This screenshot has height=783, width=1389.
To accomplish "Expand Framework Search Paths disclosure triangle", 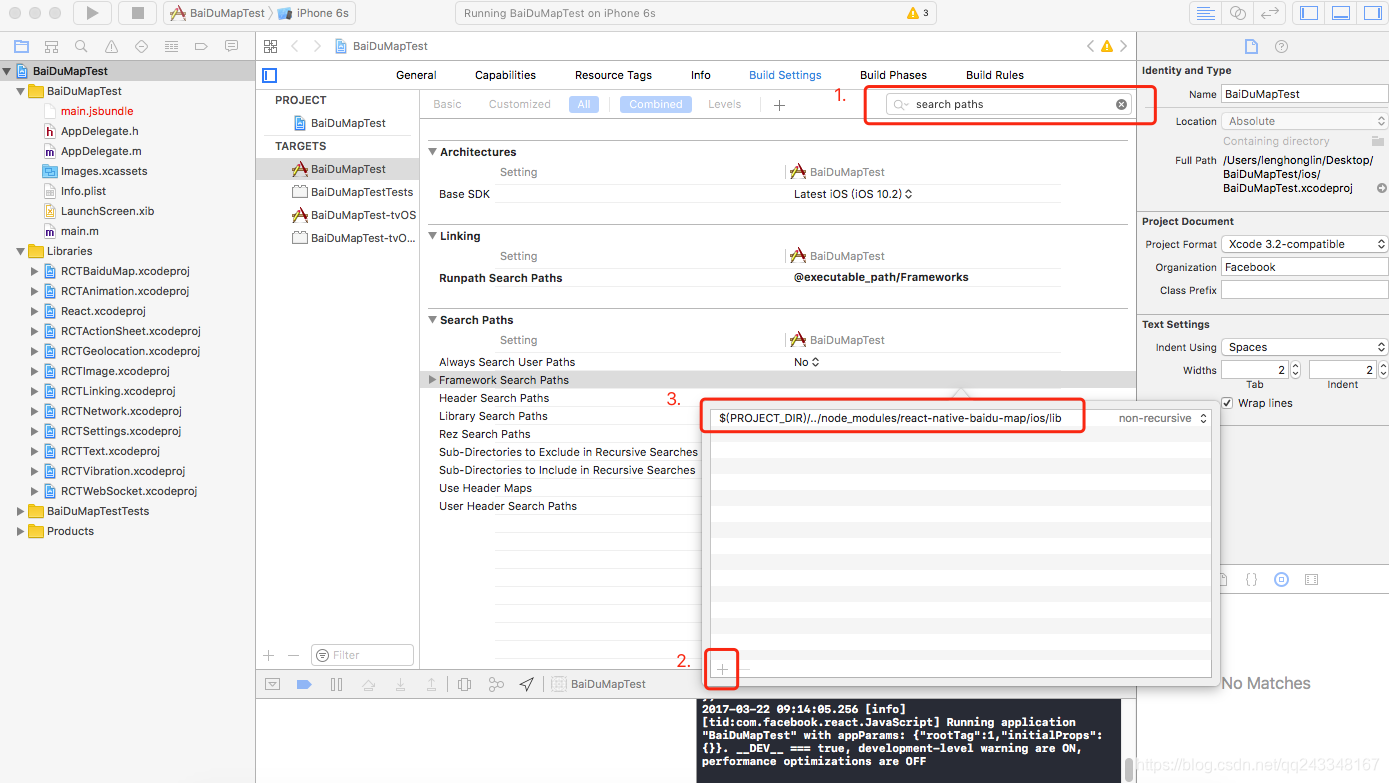I will tap(432, 380).
